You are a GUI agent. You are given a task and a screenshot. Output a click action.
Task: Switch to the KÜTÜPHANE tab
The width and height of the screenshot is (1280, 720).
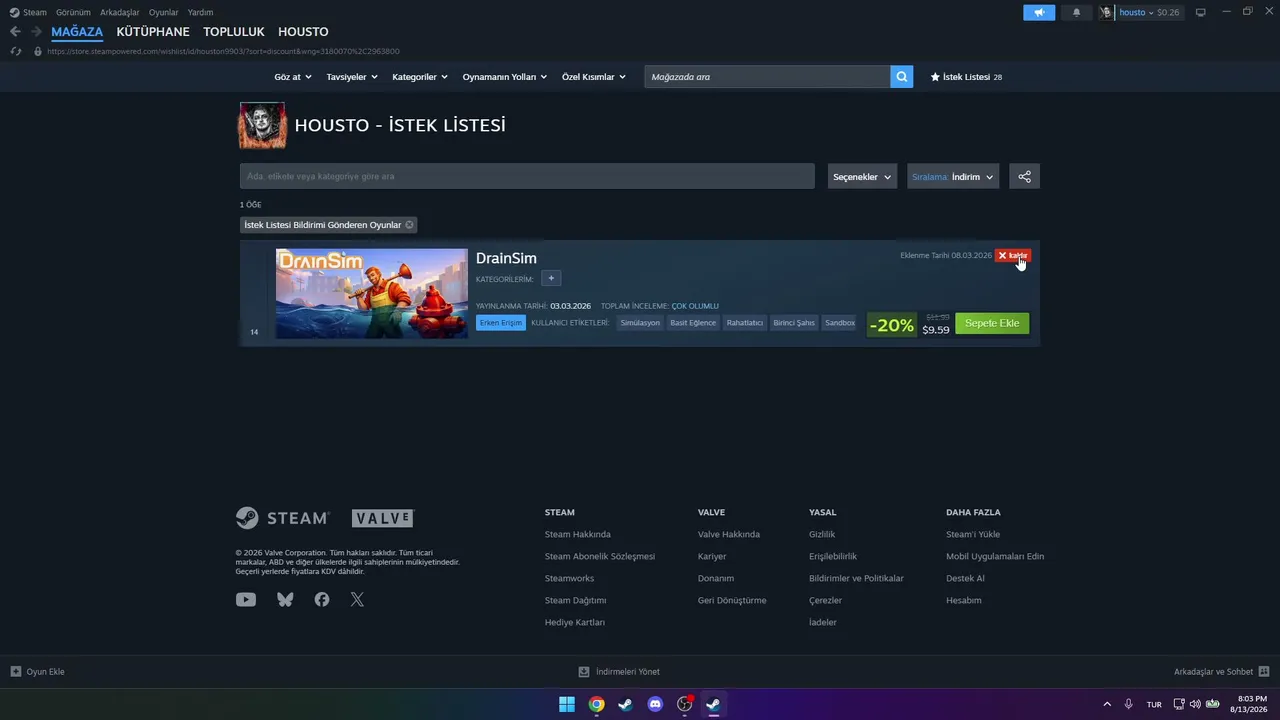pos(153,32)
